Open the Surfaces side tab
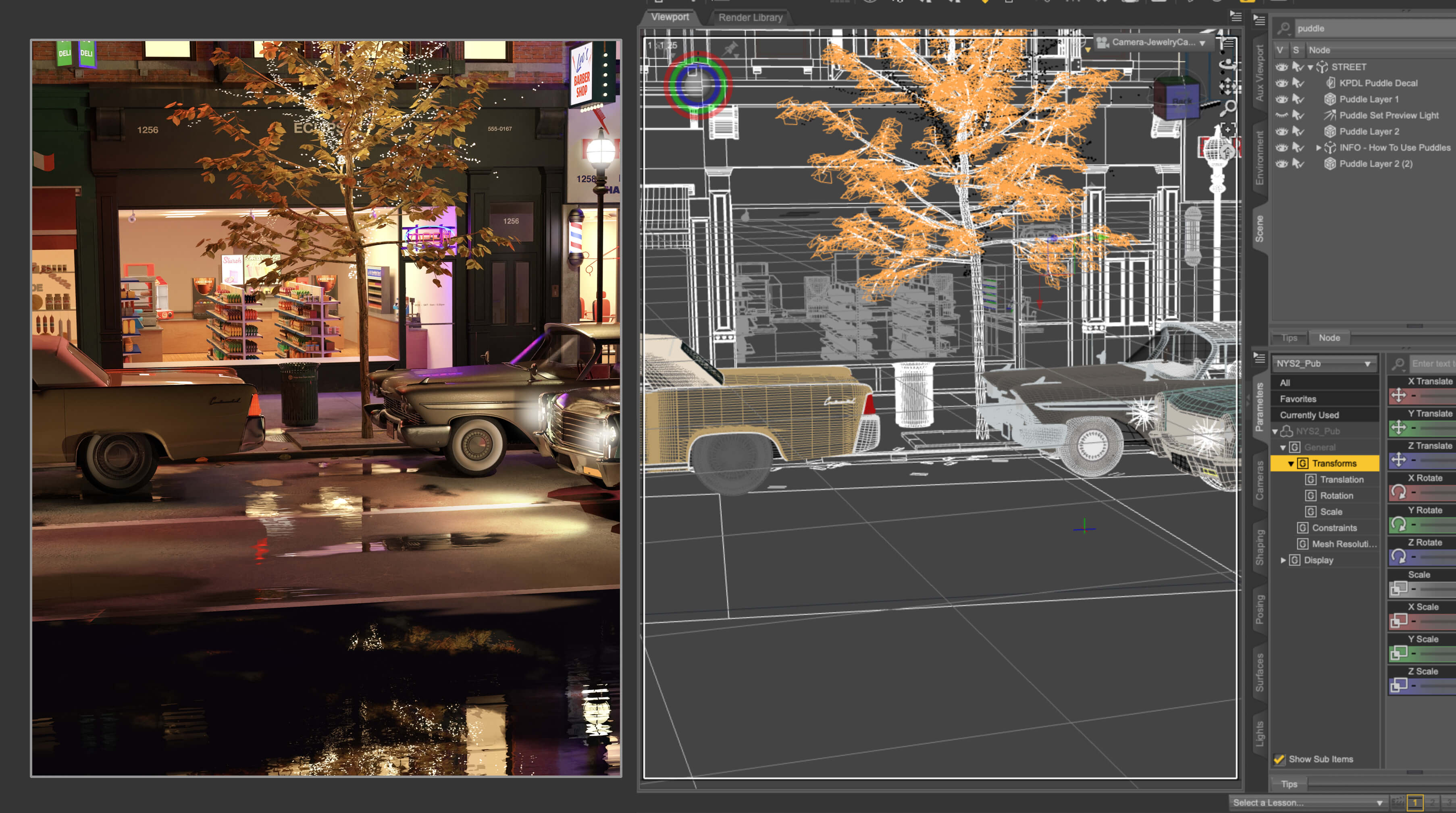The width and height of the screenshot is (1456, 813). coord(1259,672)
